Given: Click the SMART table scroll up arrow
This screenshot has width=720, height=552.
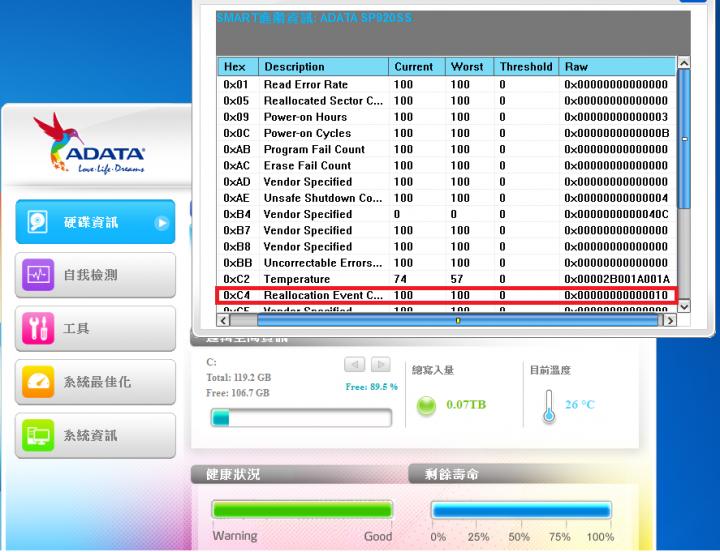Looking at the screenshot, I should [x=684, y=63].
